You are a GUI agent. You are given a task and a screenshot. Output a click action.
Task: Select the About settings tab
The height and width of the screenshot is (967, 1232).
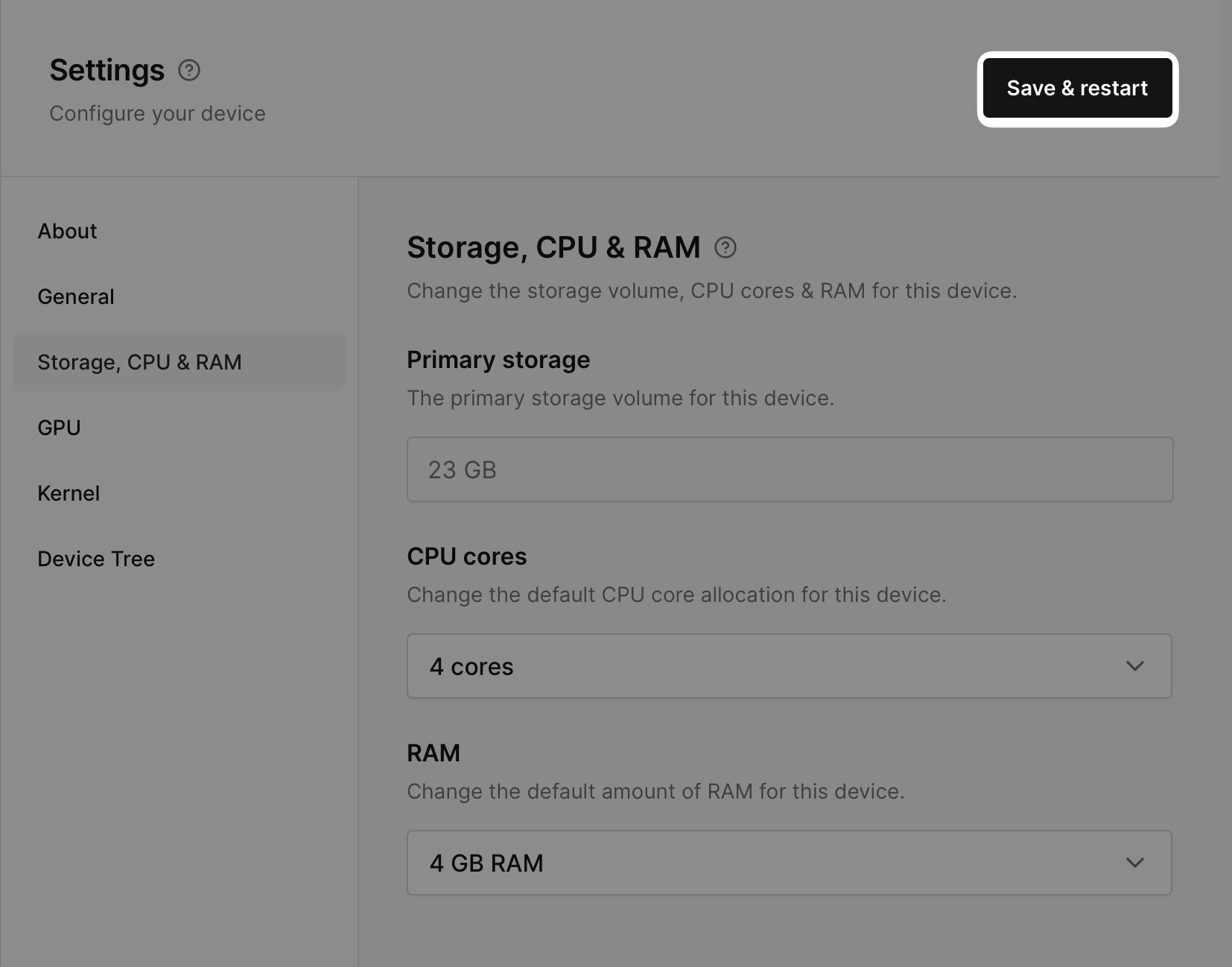(67, 231)
